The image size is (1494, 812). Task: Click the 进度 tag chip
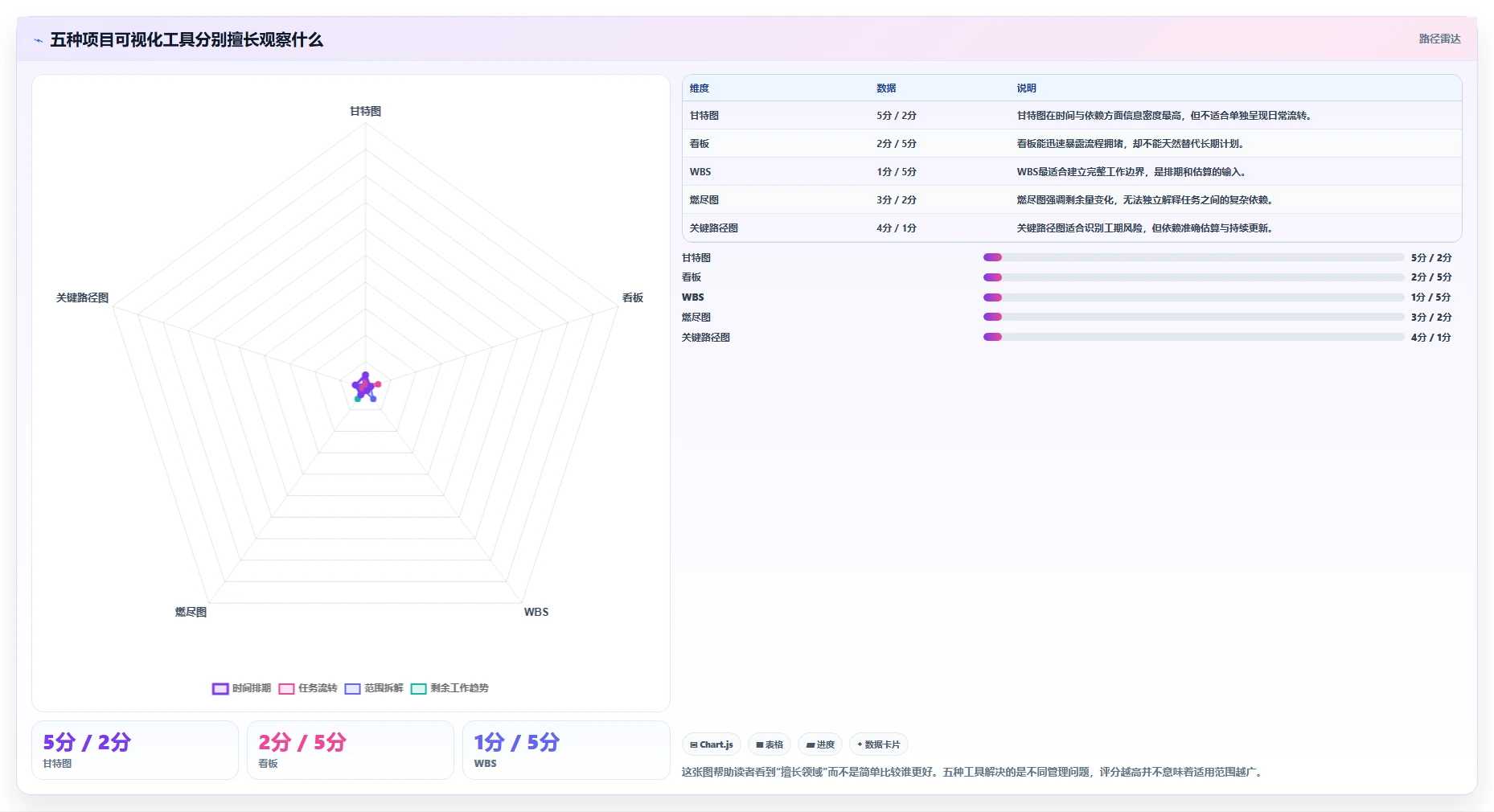[x=820, y=744]
